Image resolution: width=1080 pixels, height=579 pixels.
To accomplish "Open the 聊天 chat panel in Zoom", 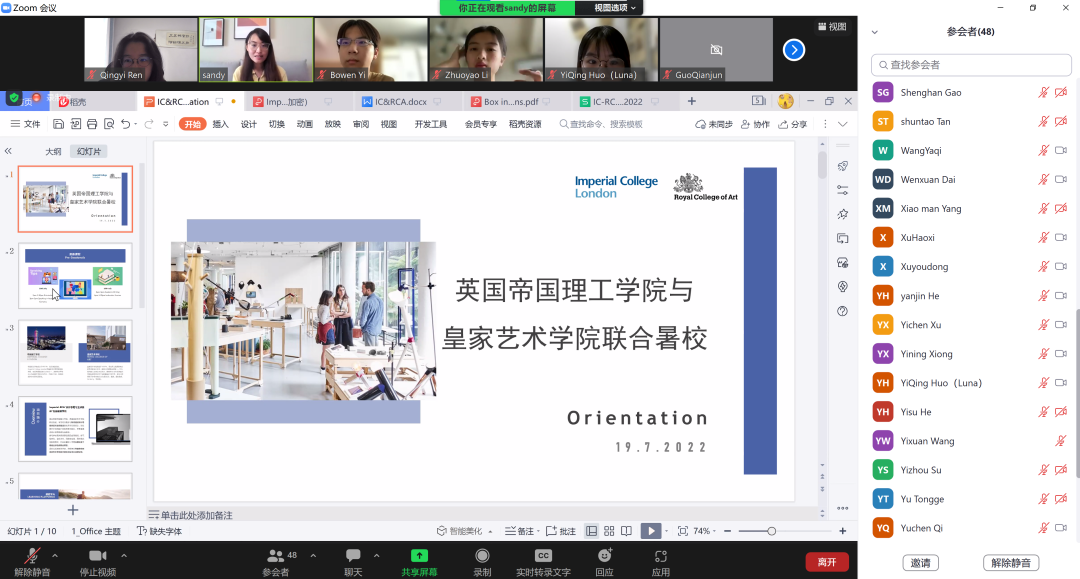I will pyautogui.click(x=354, y=558).
